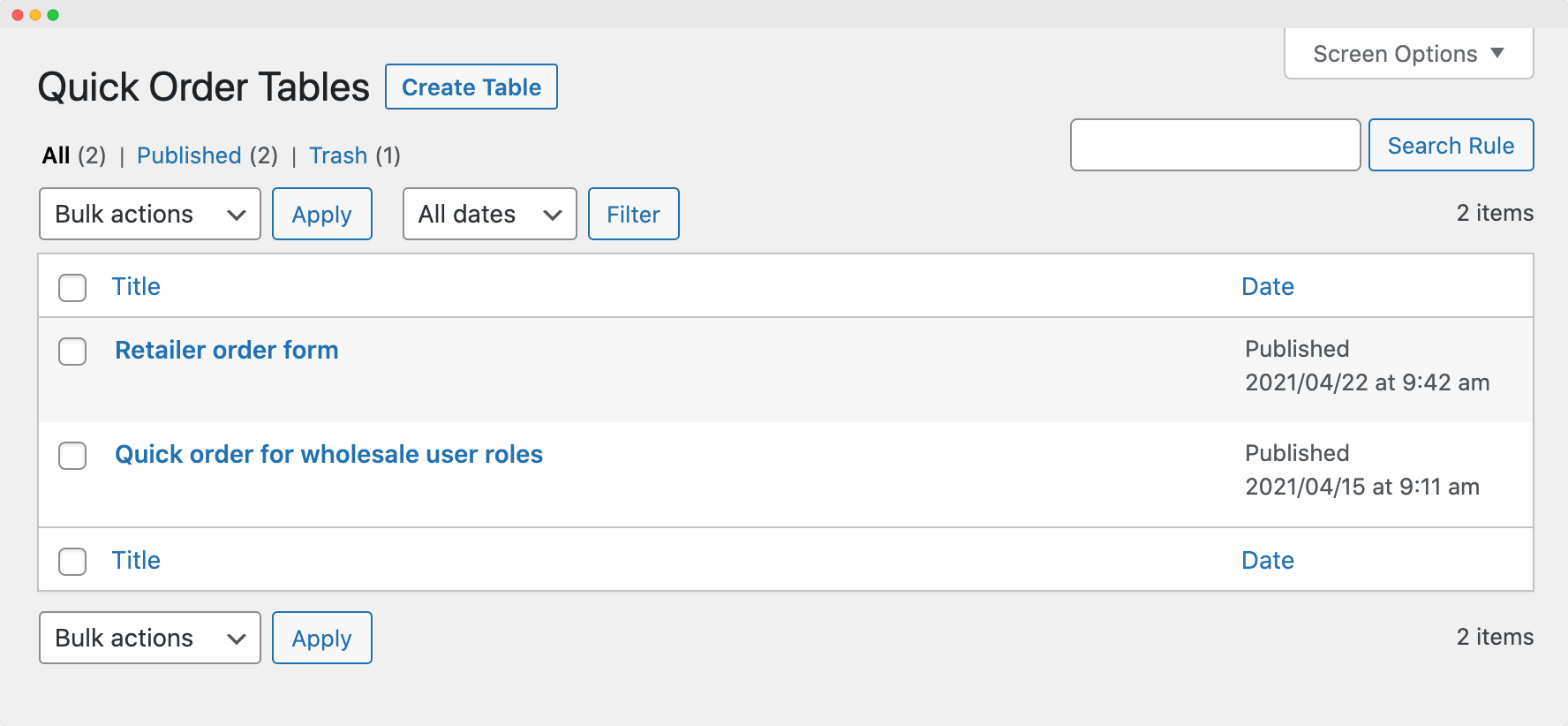Screen dimensions: 1568x726
Task: Select Quick order for wholesale user roles checkbox
Action: click(72, 455)
